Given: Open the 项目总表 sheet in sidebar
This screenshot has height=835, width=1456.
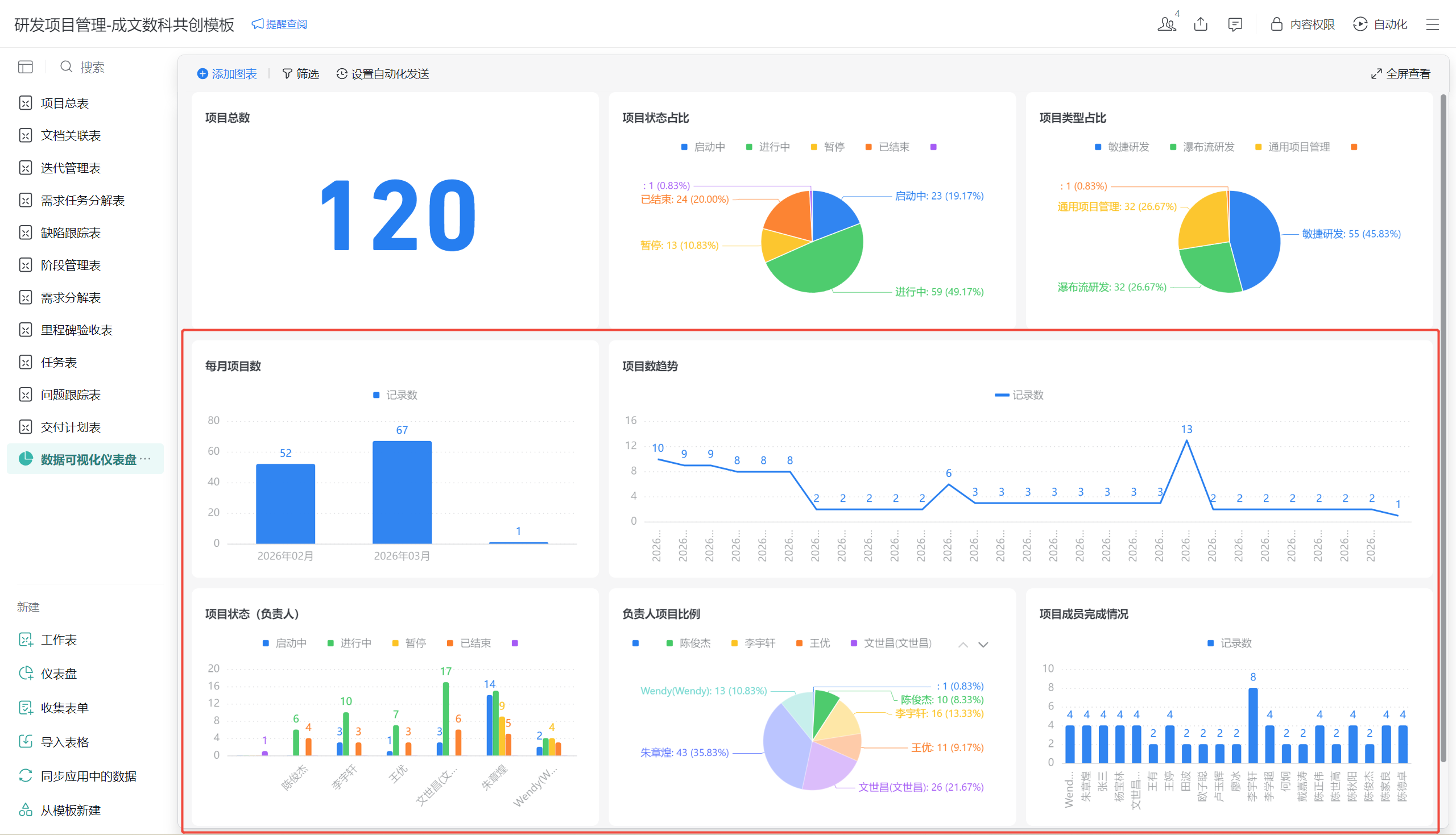Looking at the screenshot, I should point(64,103).
